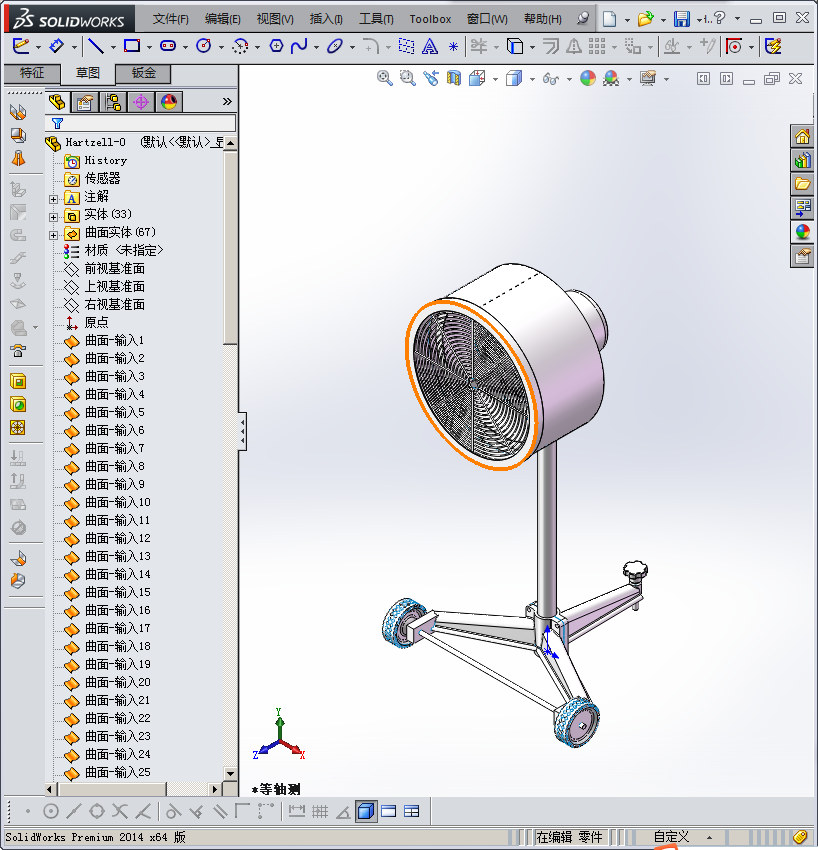The height and width of the screenshot is (850, 818).
Task: Open the 帮助(H) menu
Action: click(543, 19)
